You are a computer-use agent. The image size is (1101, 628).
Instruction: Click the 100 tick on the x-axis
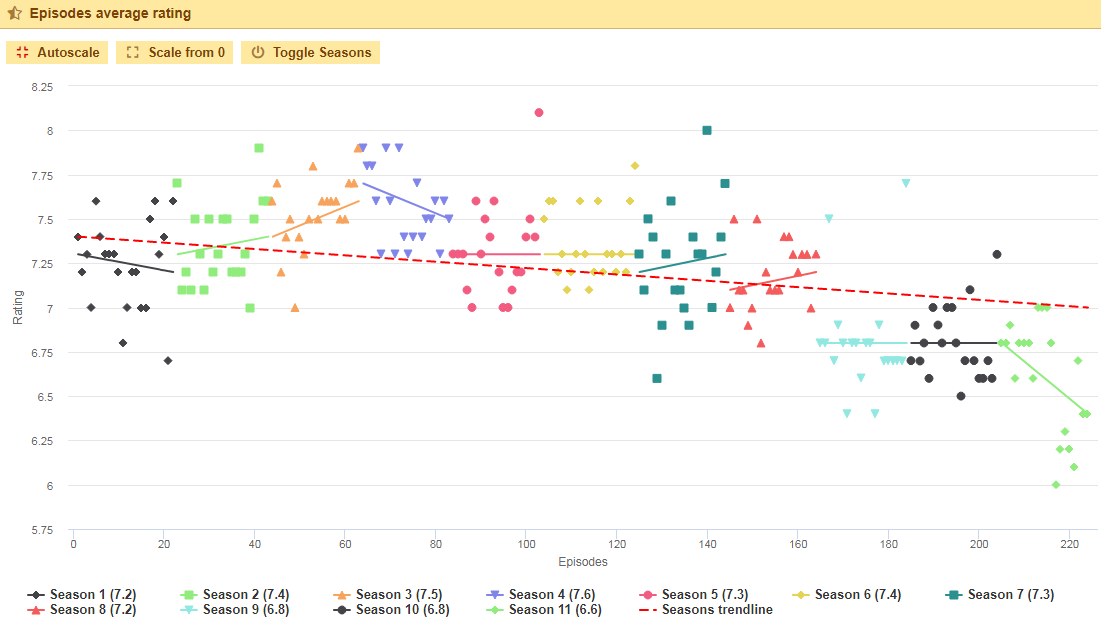click(527, 544)
